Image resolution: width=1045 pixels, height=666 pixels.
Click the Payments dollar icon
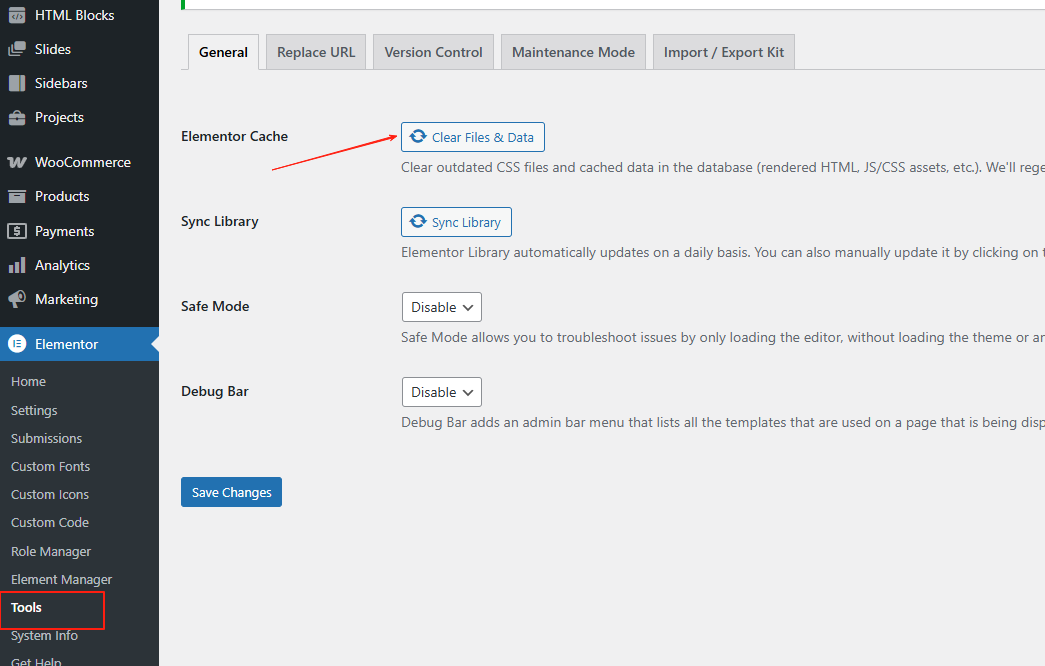click(17, 231)
